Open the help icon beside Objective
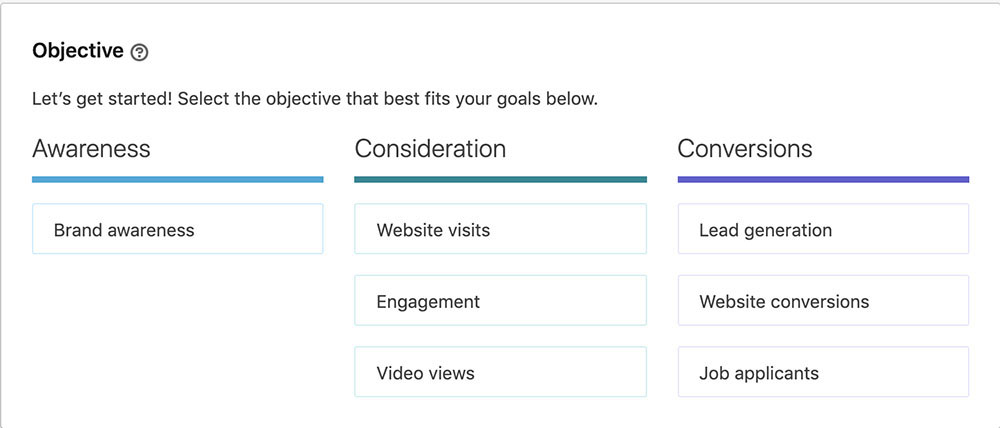This screenshot has height=428, width=1000. point(139,52)
